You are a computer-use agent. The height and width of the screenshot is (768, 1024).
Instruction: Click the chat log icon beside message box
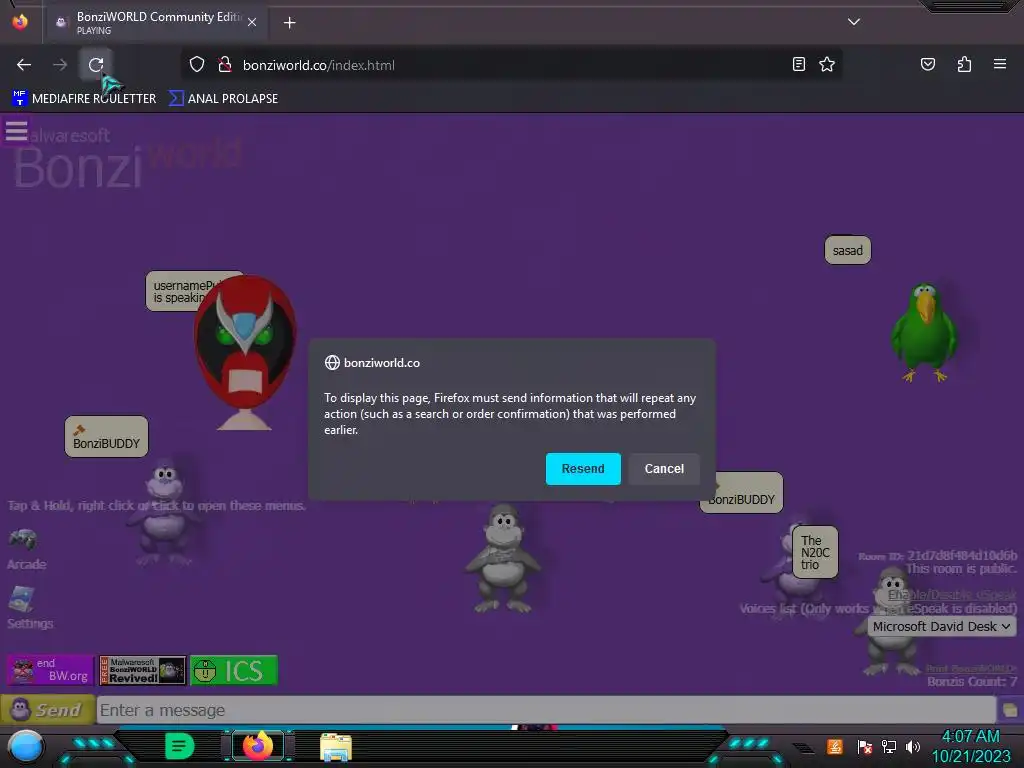pyautogui.click(x=1010, y=710)
